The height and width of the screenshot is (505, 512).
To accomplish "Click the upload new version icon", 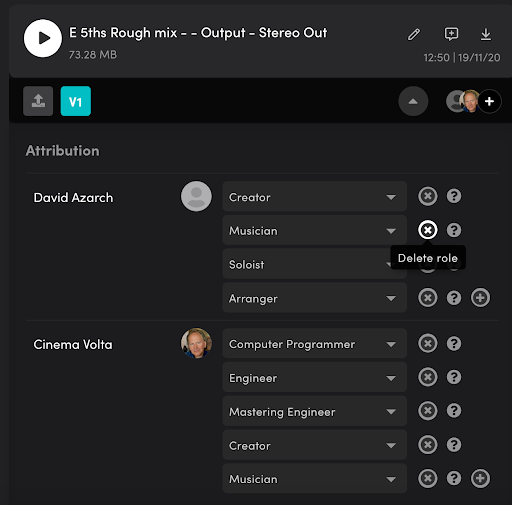I will 38,101.
